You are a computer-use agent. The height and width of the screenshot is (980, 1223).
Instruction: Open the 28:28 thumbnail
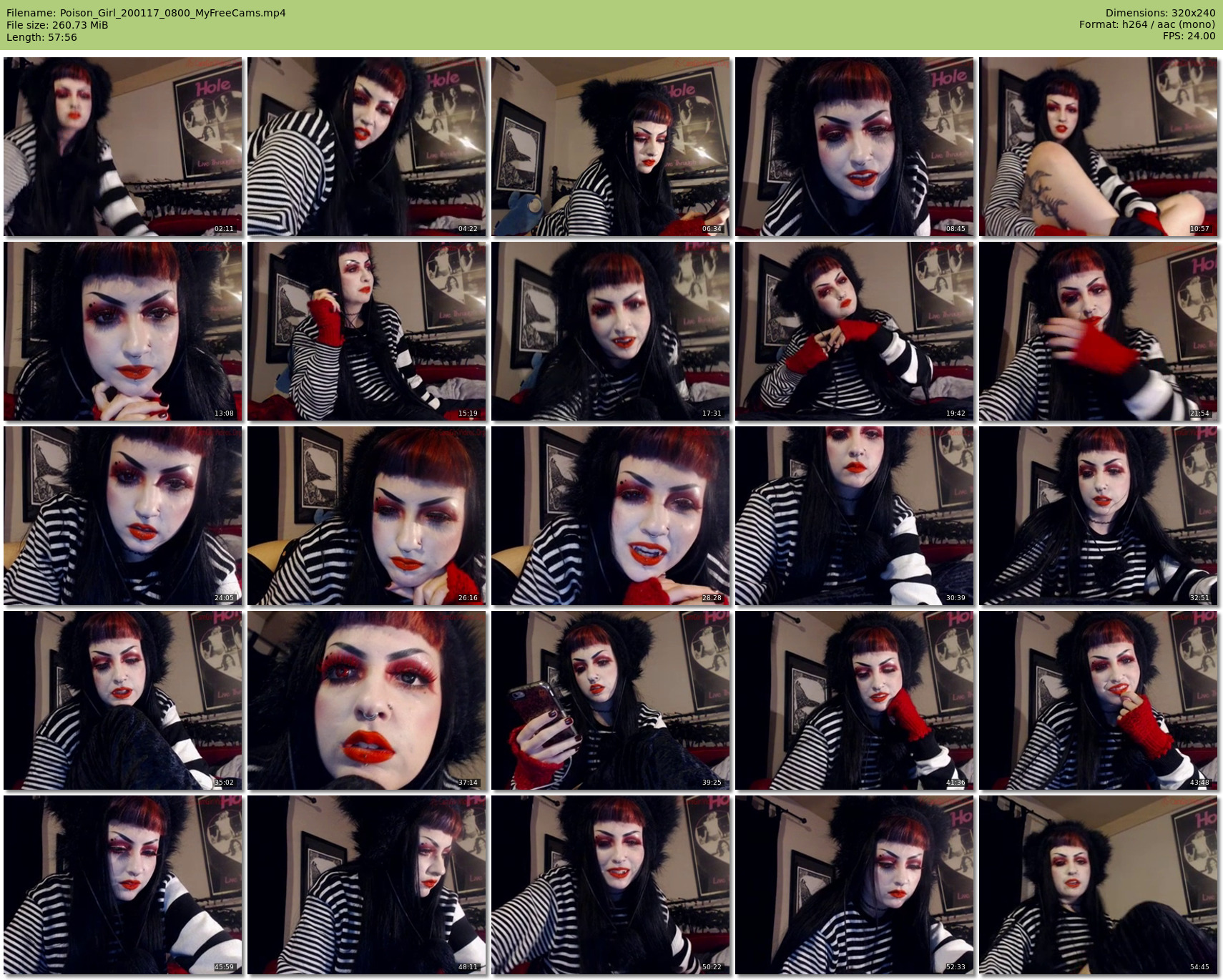tap(611, 516)
